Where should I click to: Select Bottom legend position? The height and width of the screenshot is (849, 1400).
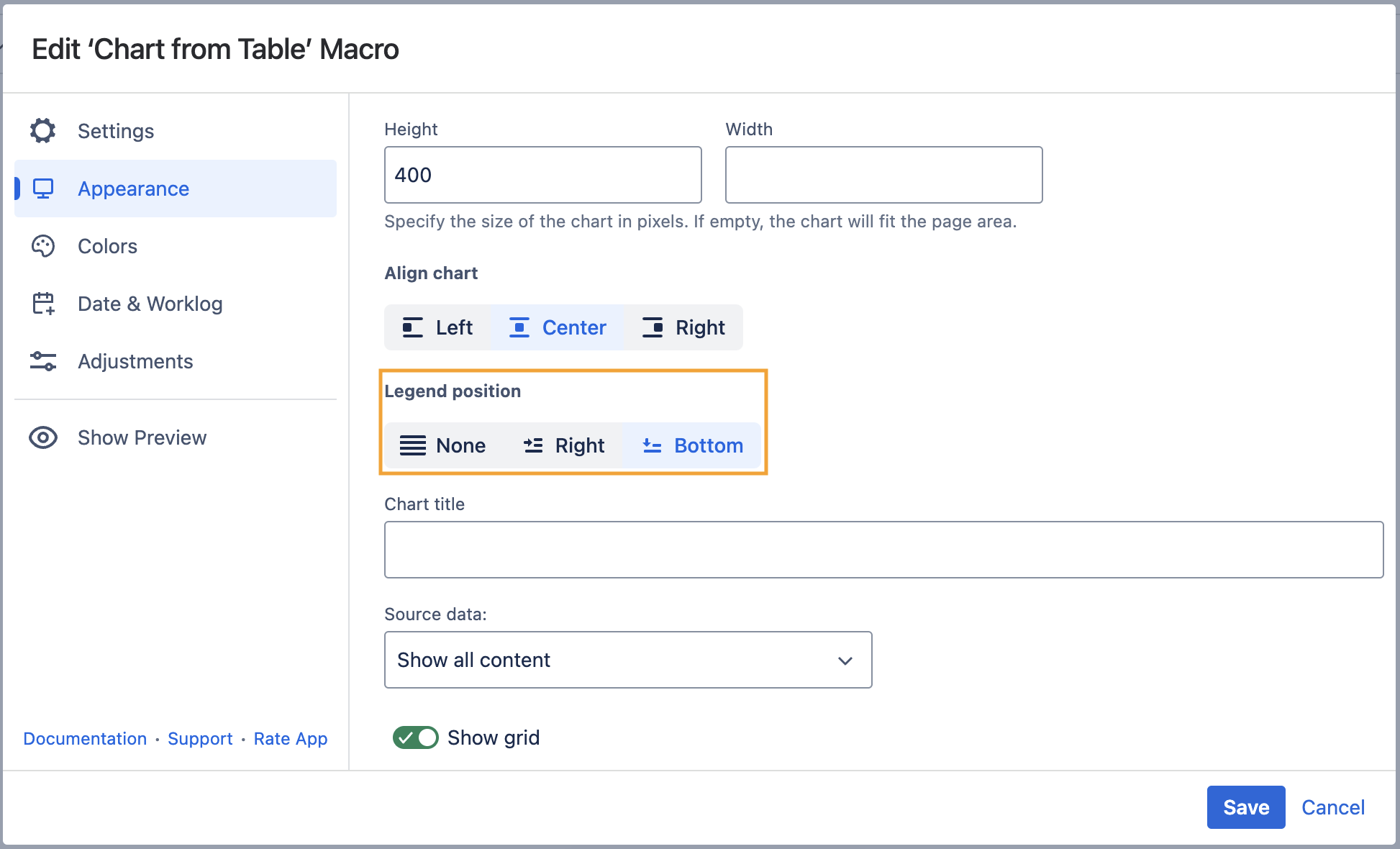[692, 445]
